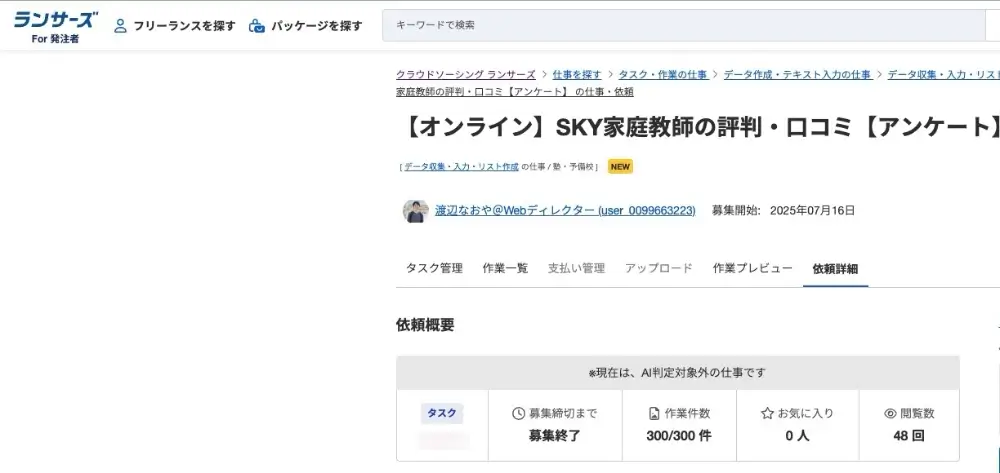Open パッケージを探す menu item
Image resolution: width=1000 pixels, height=473 pixels.
point(316,26)
